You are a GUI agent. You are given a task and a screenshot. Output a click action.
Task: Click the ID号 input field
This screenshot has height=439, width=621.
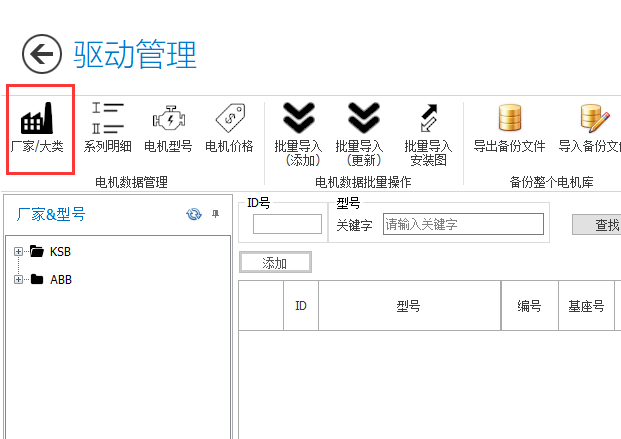click(287, 224)
